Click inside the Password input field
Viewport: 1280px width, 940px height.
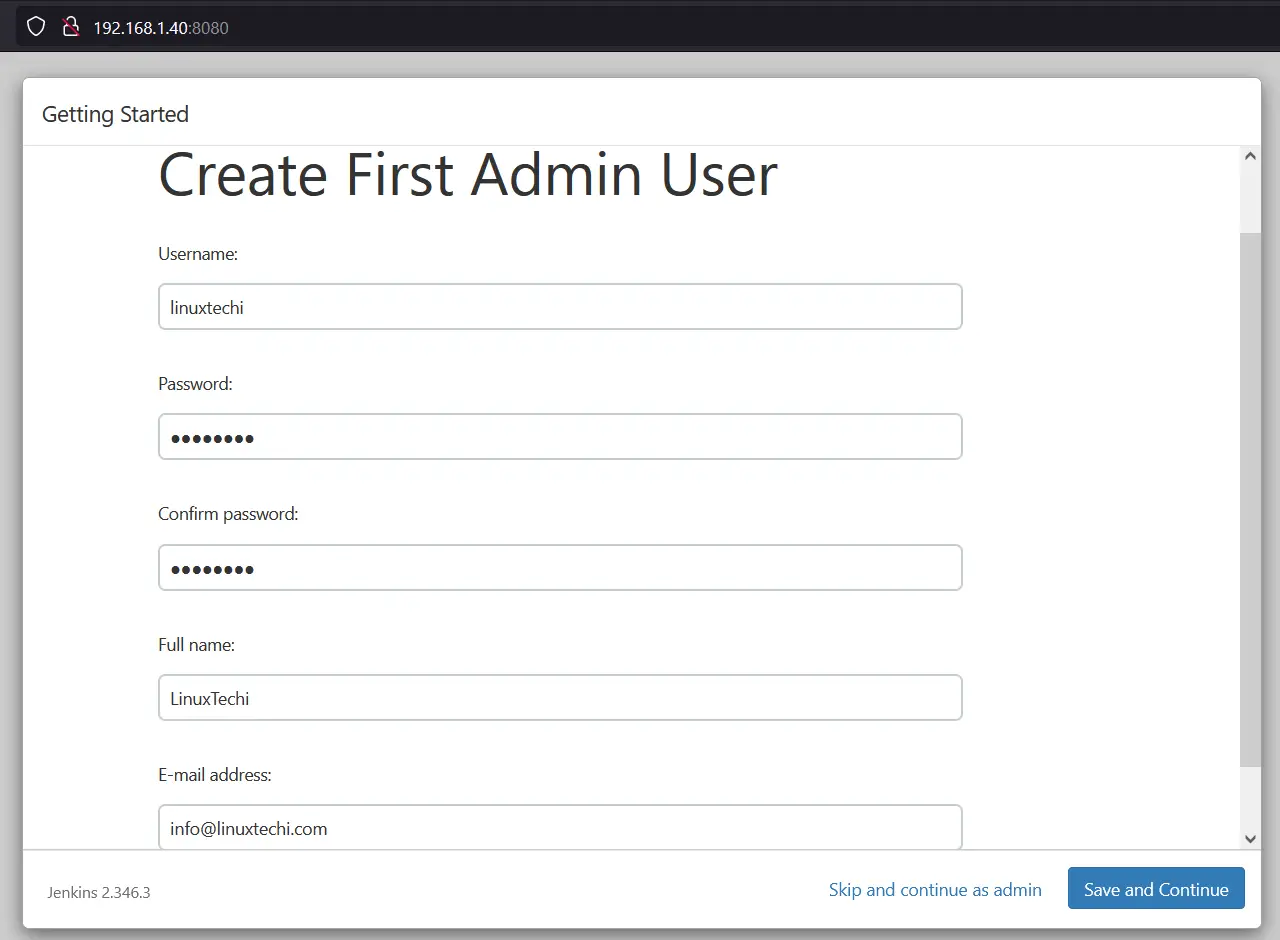pyautogui.click(x=560, y=437)
